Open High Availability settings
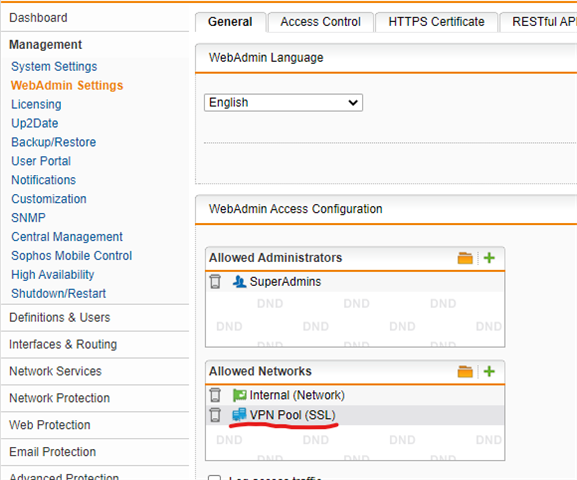Viewport: 577px width, 480px height. pos(53,275)
